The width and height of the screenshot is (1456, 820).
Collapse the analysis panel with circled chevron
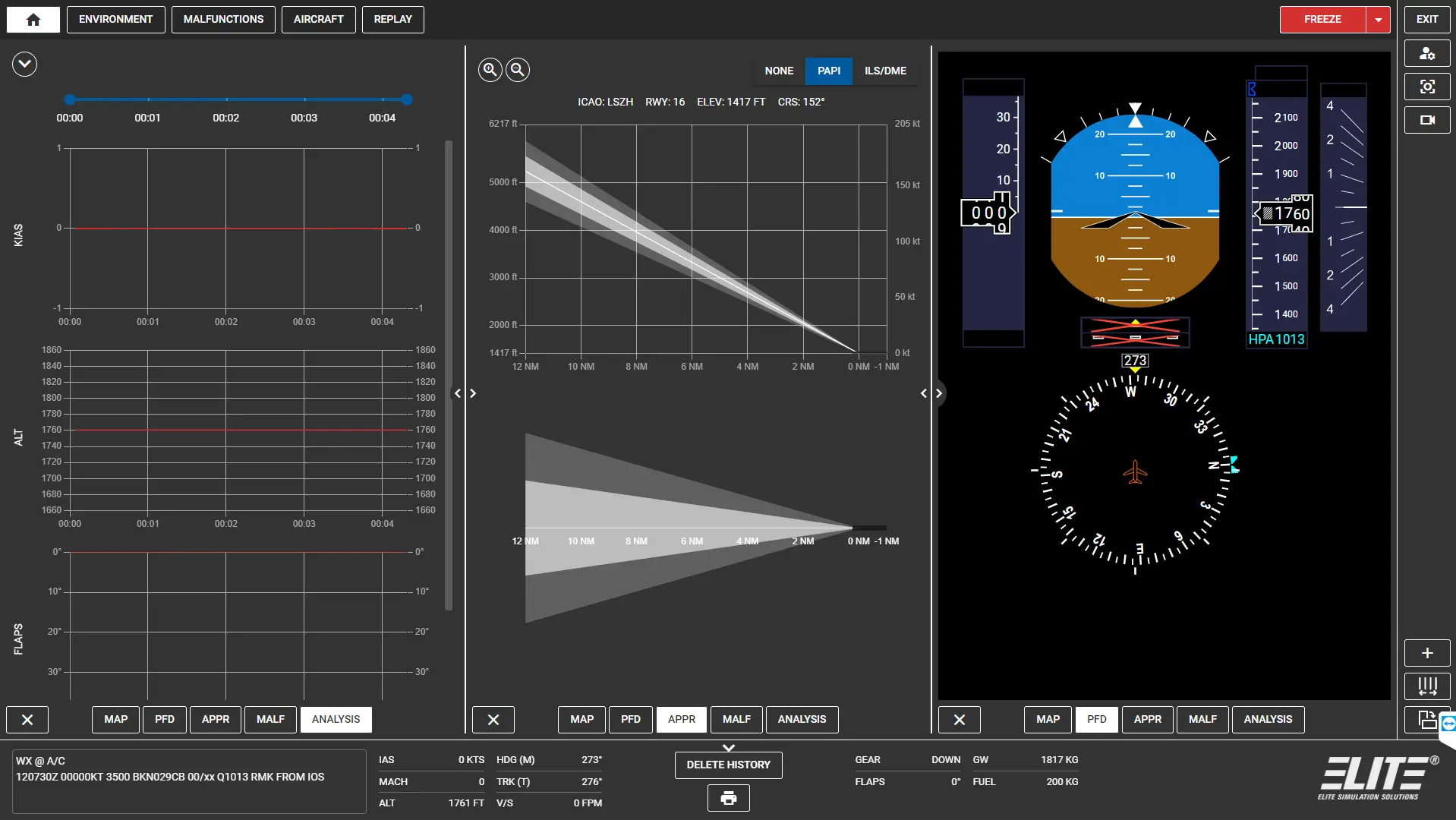(x=24, y=65)
